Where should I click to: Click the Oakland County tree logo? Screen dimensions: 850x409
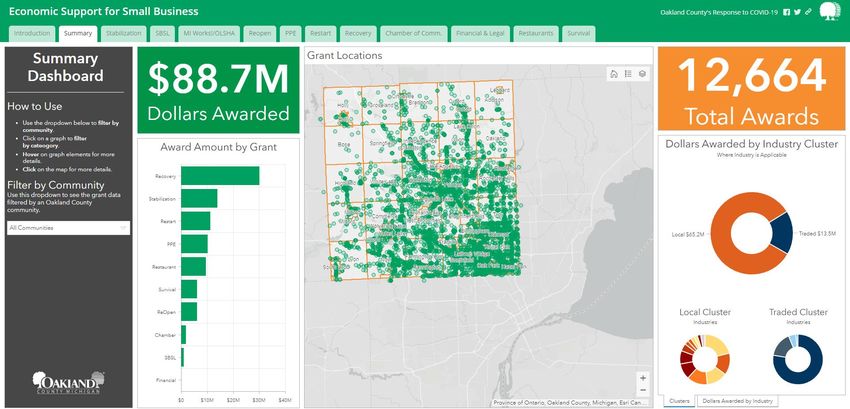point(829,11)
